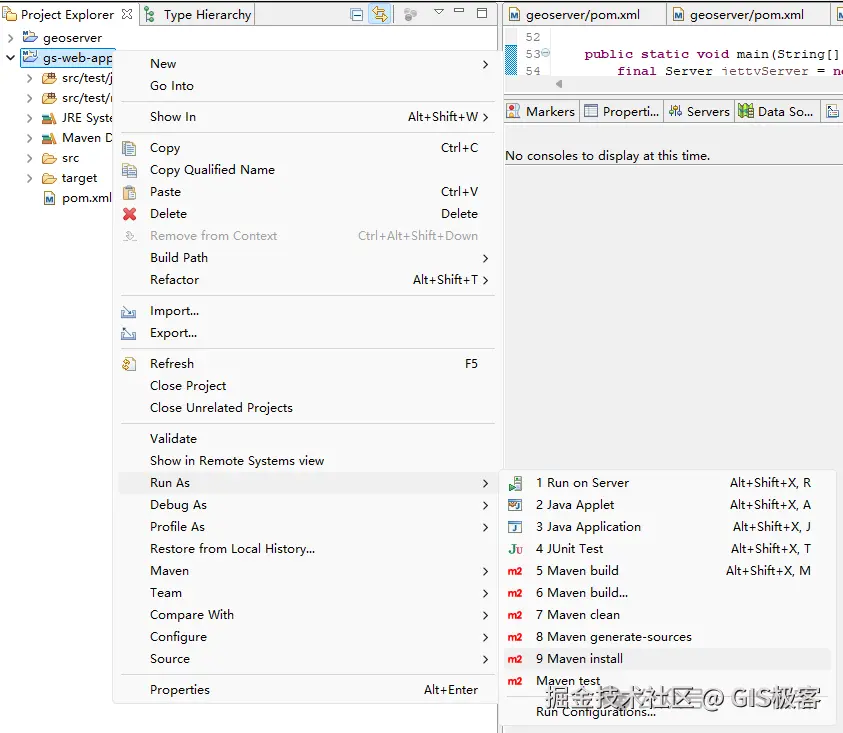Open the Refactor submenu

coord(308,280)
